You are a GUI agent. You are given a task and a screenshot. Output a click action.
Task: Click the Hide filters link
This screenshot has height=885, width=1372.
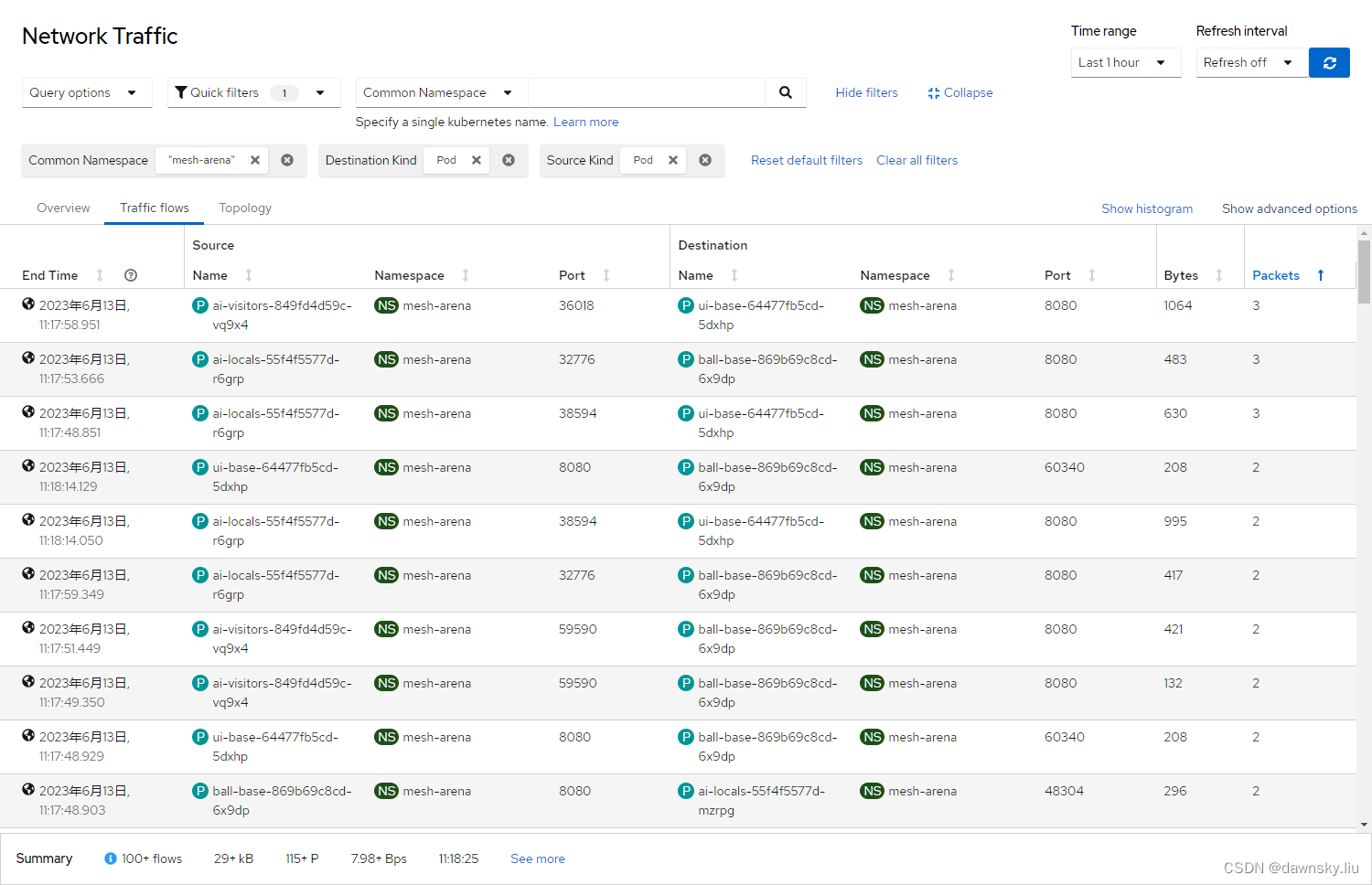[866, 92]
